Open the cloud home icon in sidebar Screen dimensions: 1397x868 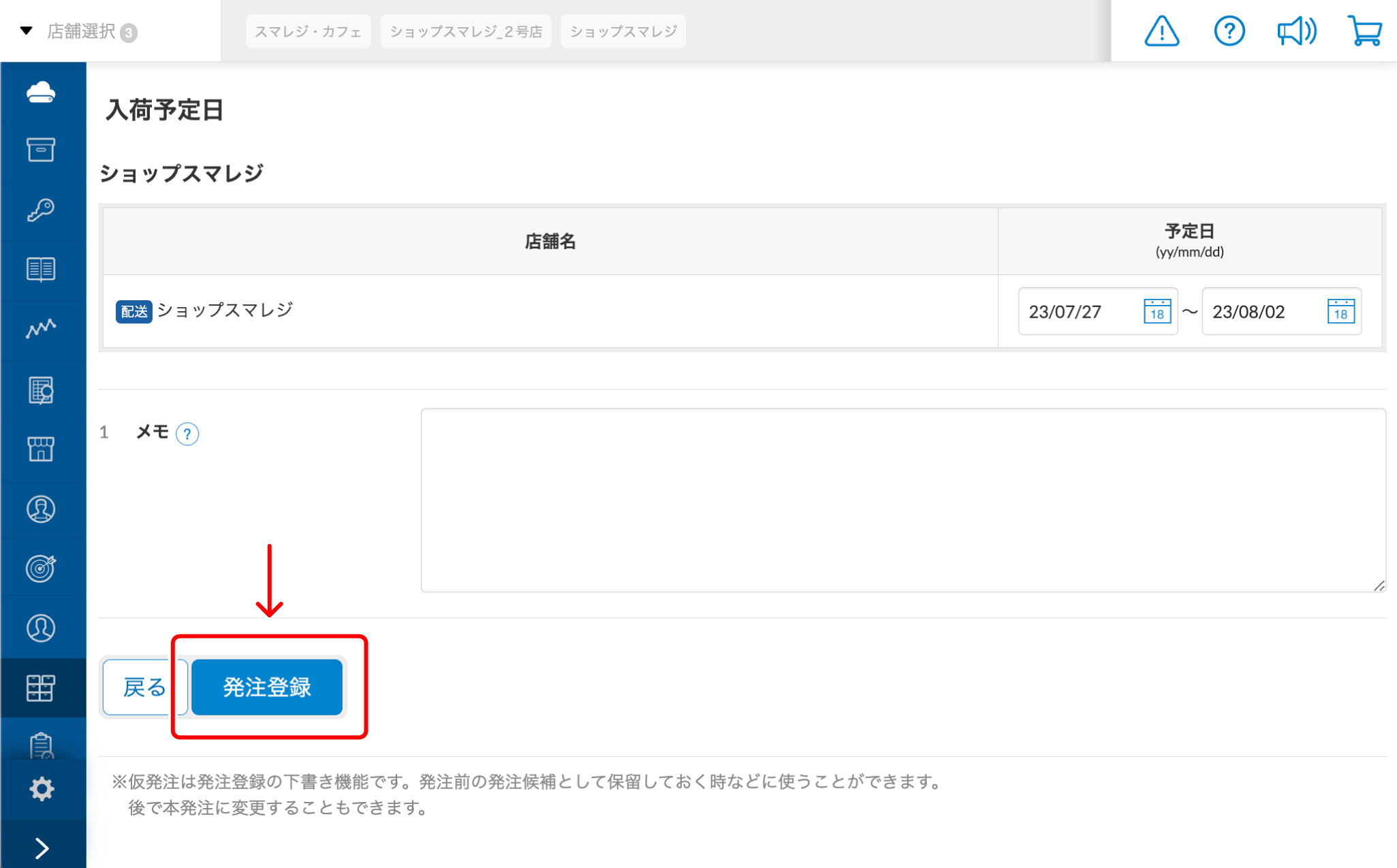point(41,92)
